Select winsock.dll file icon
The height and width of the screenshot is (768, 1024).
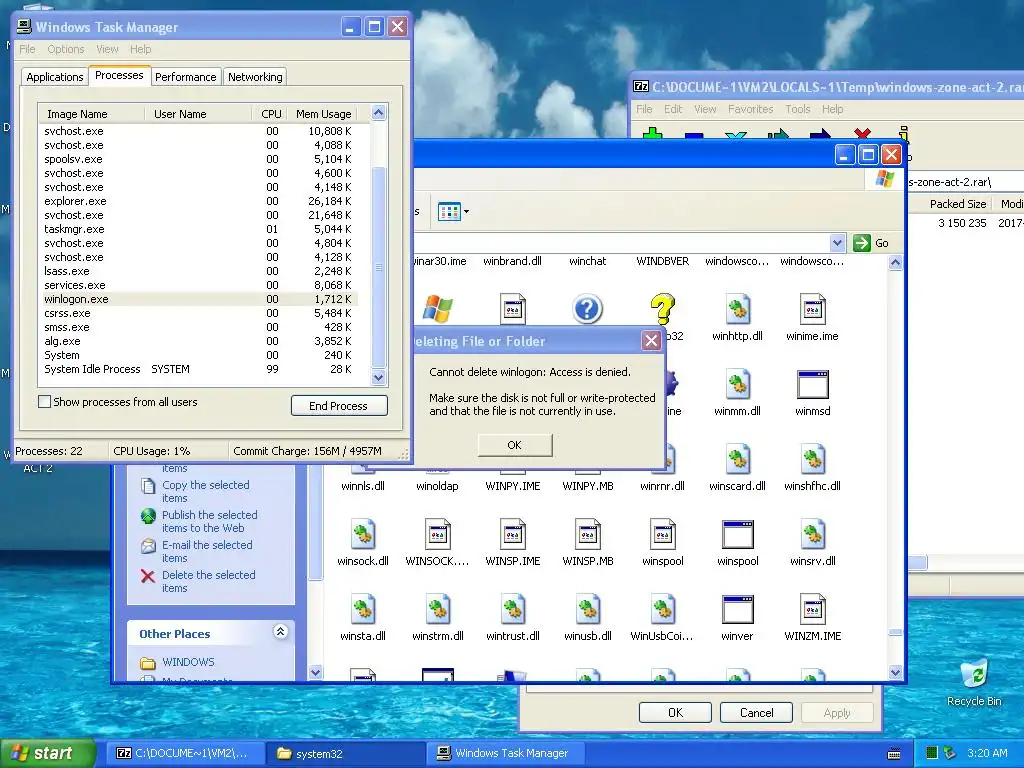pos(362,534)
